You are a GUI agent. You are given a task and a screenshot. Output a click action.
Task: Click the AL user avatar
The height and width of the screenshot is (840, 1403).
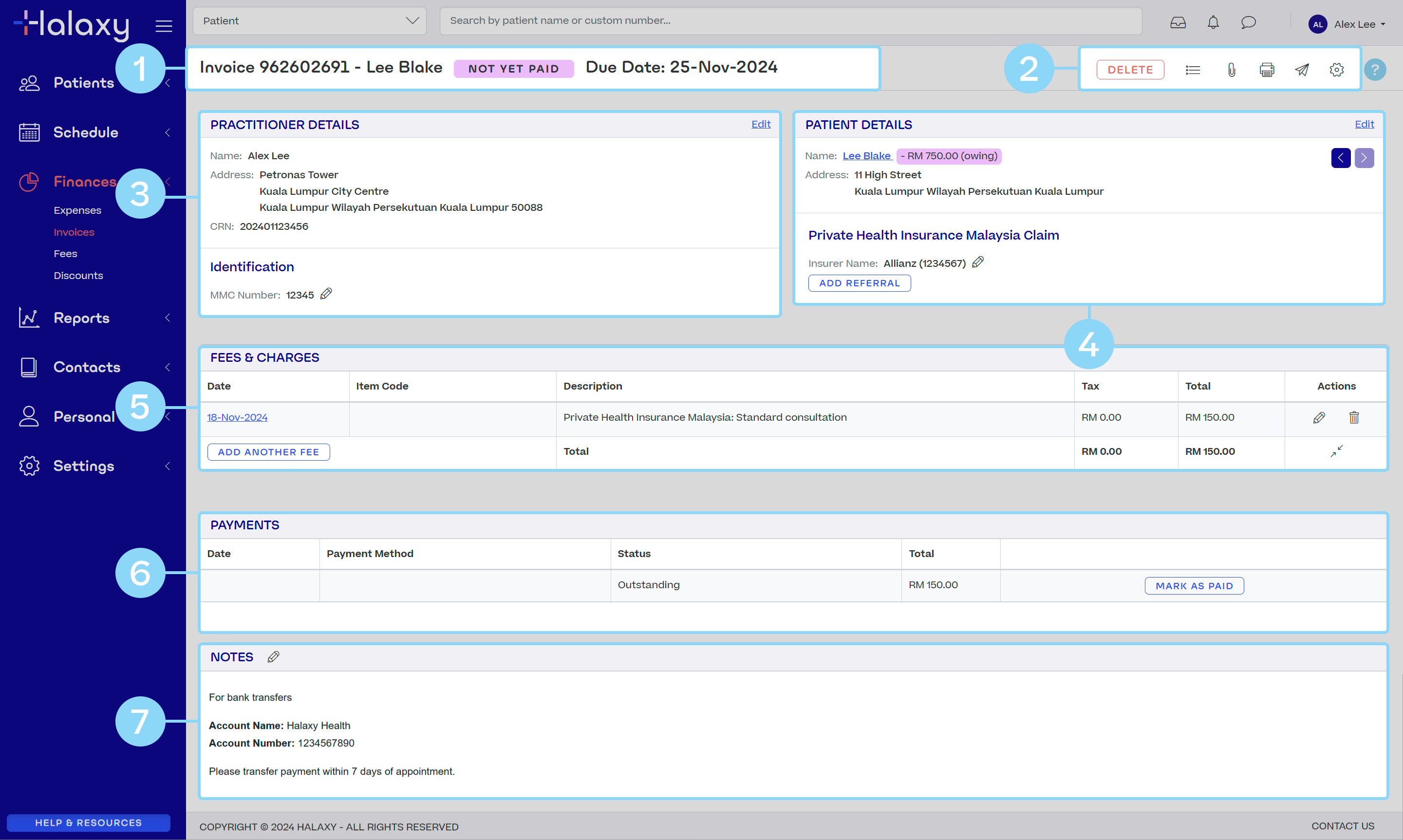point(1318,24)
